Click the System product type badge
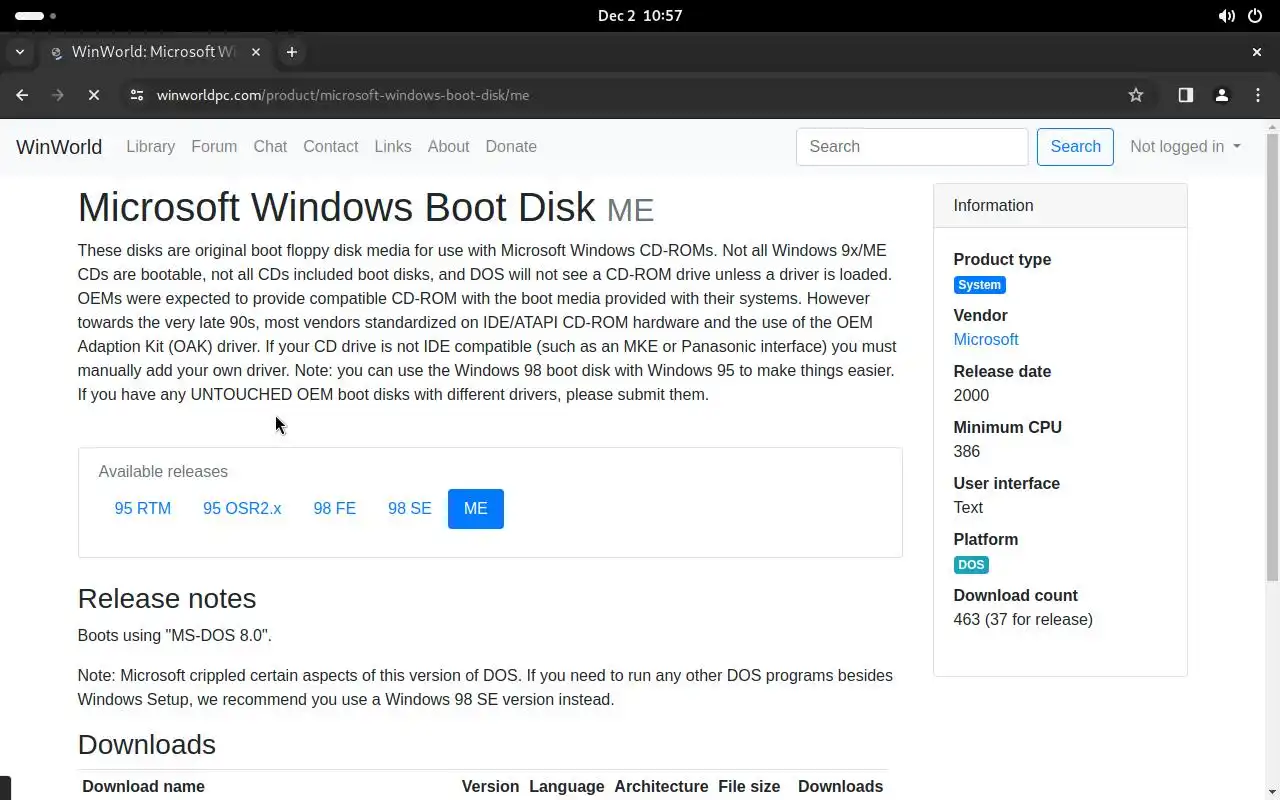Viewport: 1280px width, 800px height. (980, 285)
